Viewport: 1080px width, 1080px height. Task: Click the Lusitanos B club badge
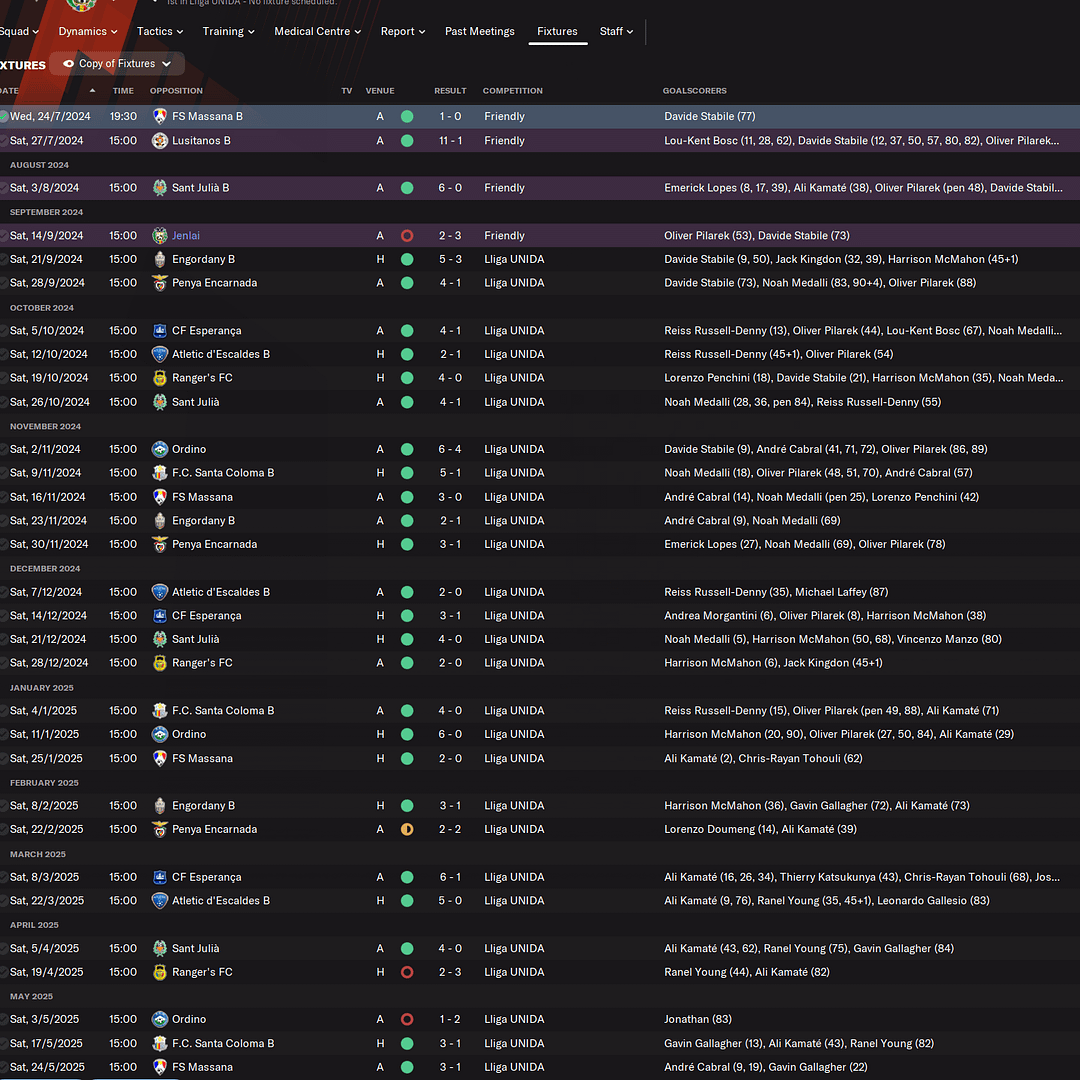(159, 141)
